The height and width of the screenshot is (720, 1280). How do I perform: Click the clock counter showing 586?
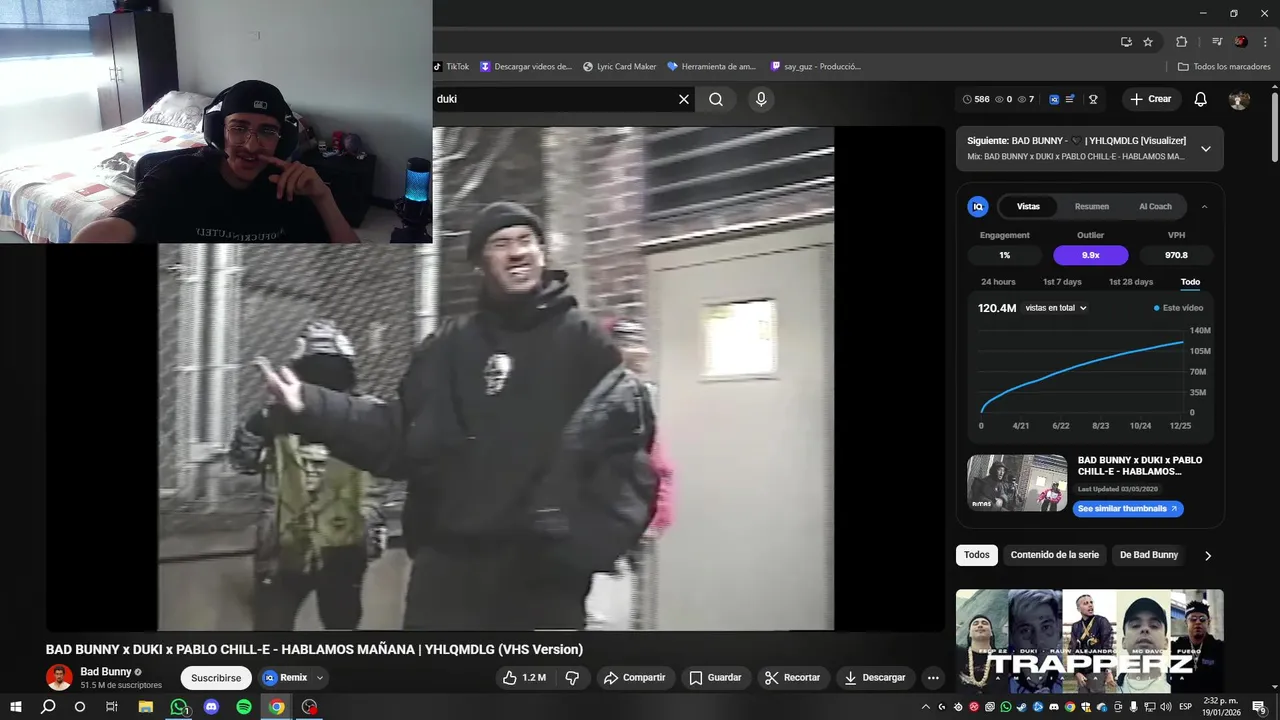point(976,99)
